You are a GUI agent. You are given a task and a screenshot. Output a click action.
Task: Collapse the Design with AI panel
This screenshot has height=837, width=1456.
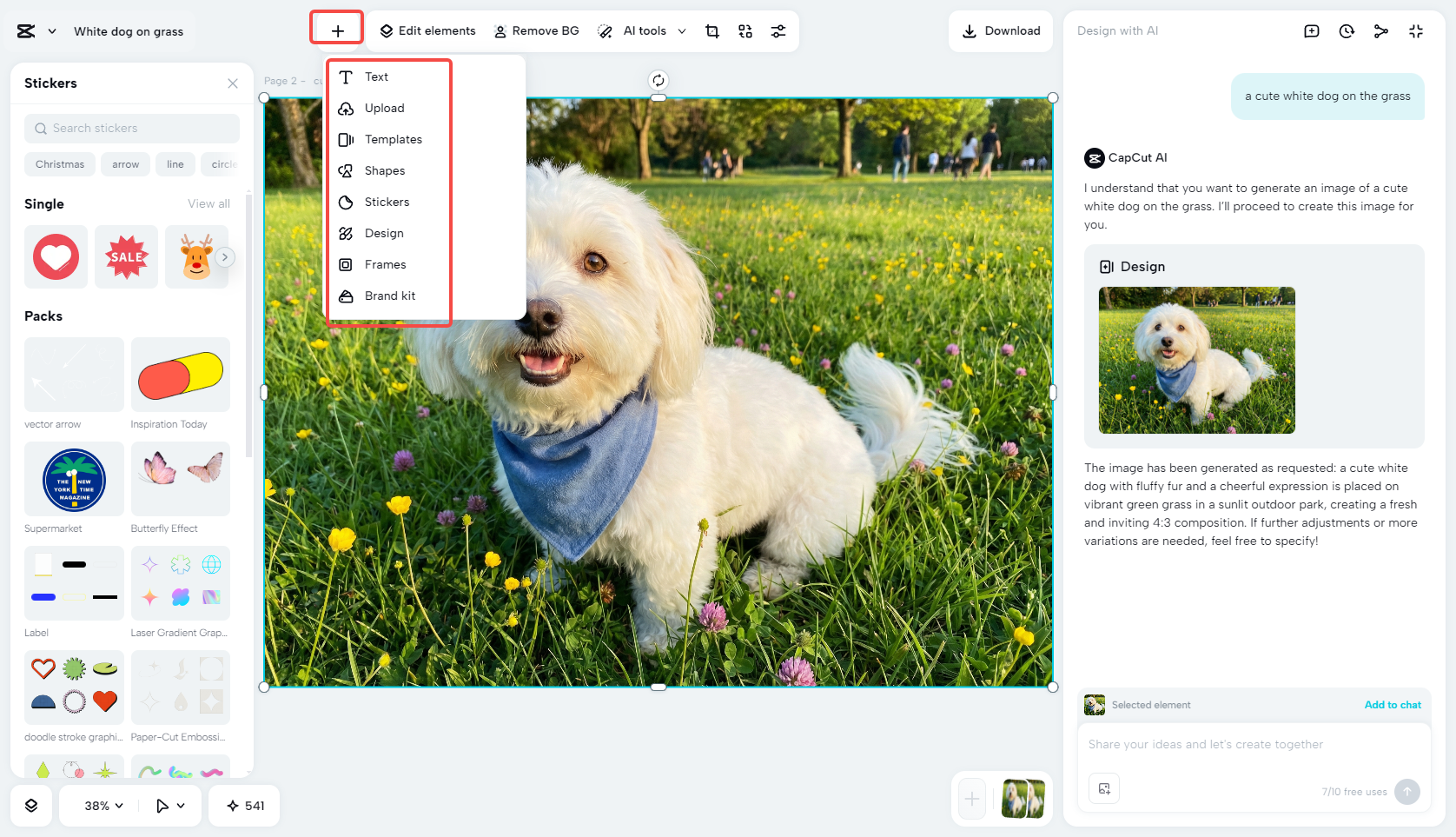(1416, 30)
